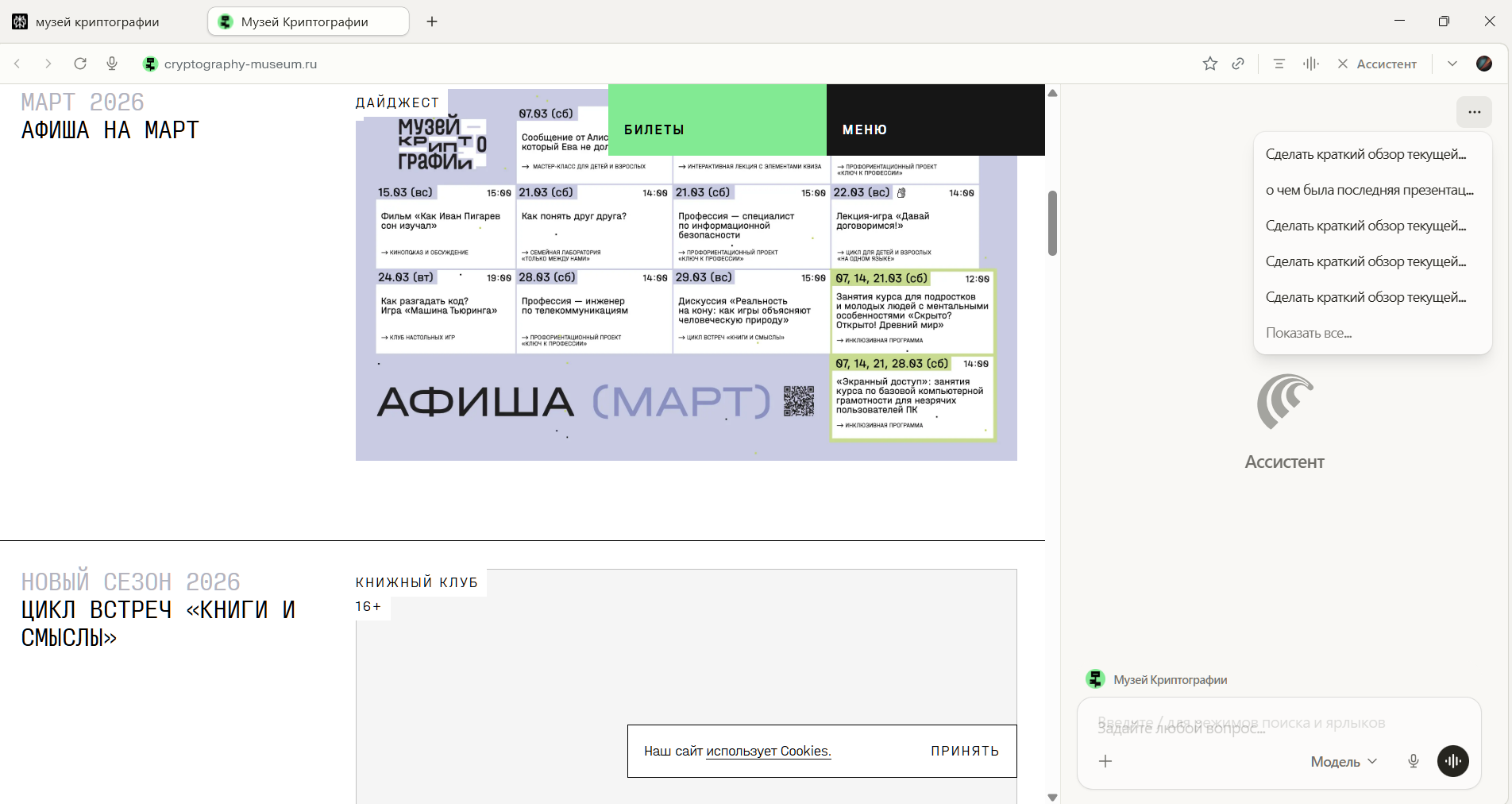The width and height of the screenshot is (1512, 804).
Task: Click the browser reload page icon
Action: click(80, 64)
